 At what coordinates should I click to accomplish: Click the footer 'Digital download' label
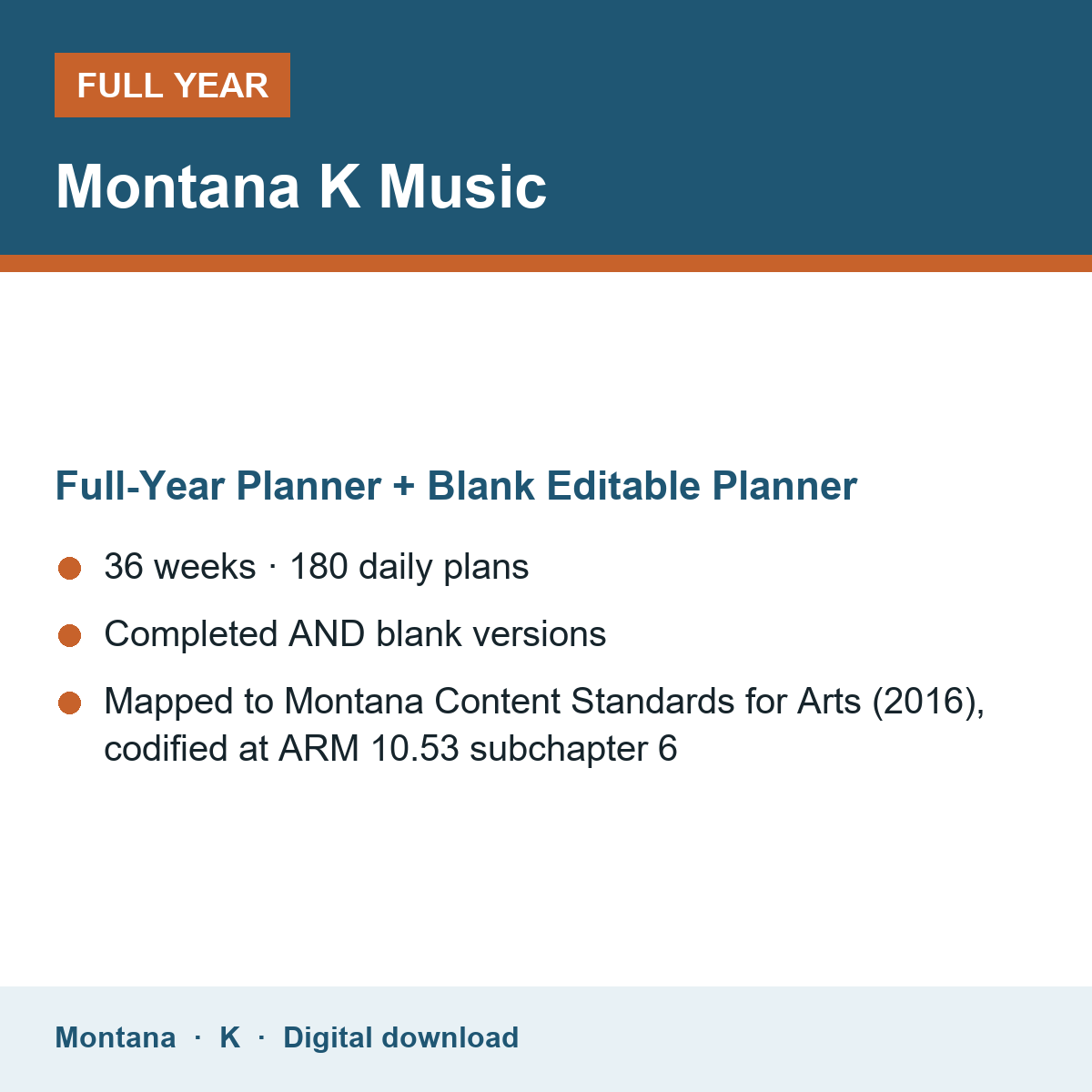click(401, 1037)
